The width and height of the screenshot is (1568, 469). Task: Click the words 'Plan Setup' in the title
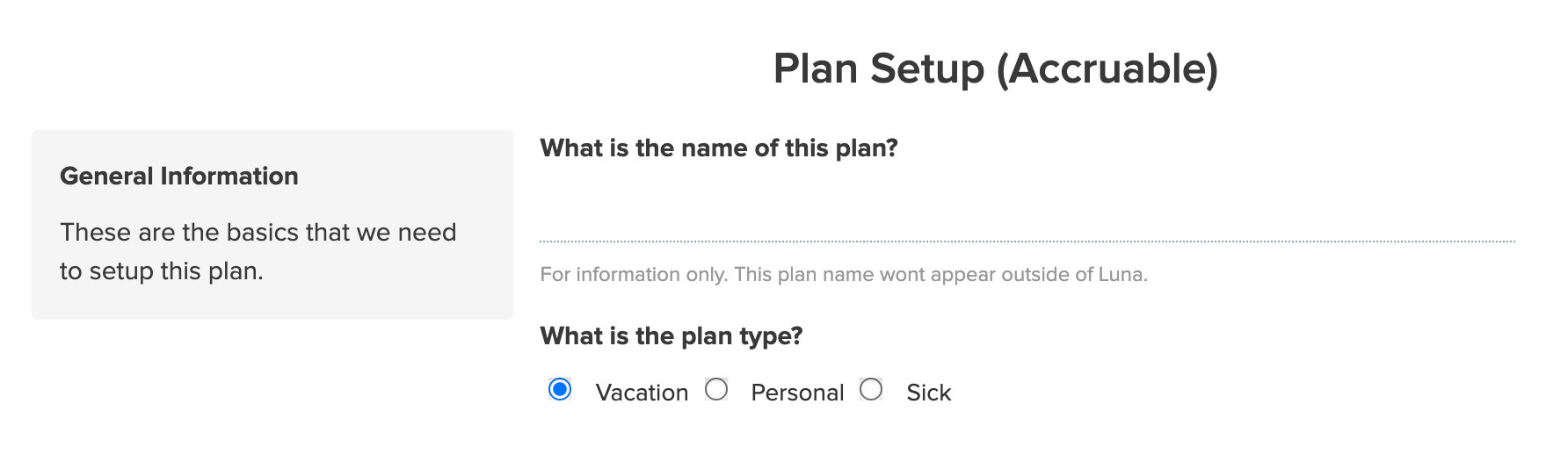879,69
